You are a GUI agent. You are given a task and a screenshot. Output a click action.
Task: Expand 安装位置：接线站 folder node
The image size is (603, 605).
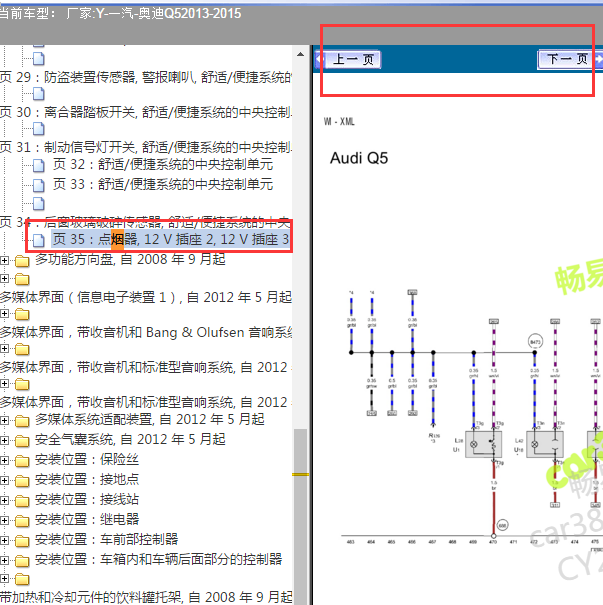(4, 500)
